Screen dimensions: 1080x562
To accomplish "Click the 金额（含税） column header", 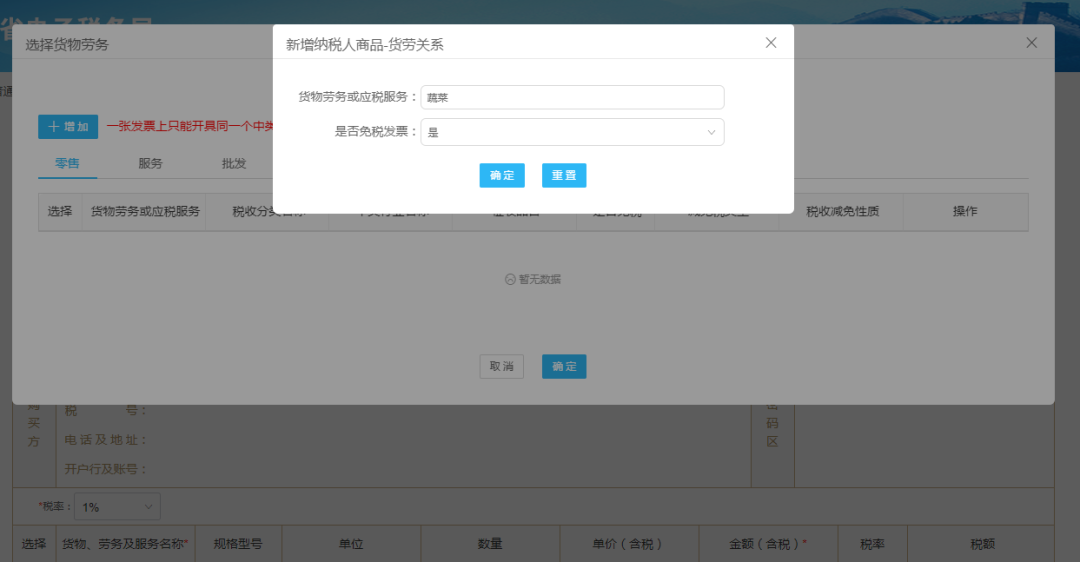I will pos(769,544).
